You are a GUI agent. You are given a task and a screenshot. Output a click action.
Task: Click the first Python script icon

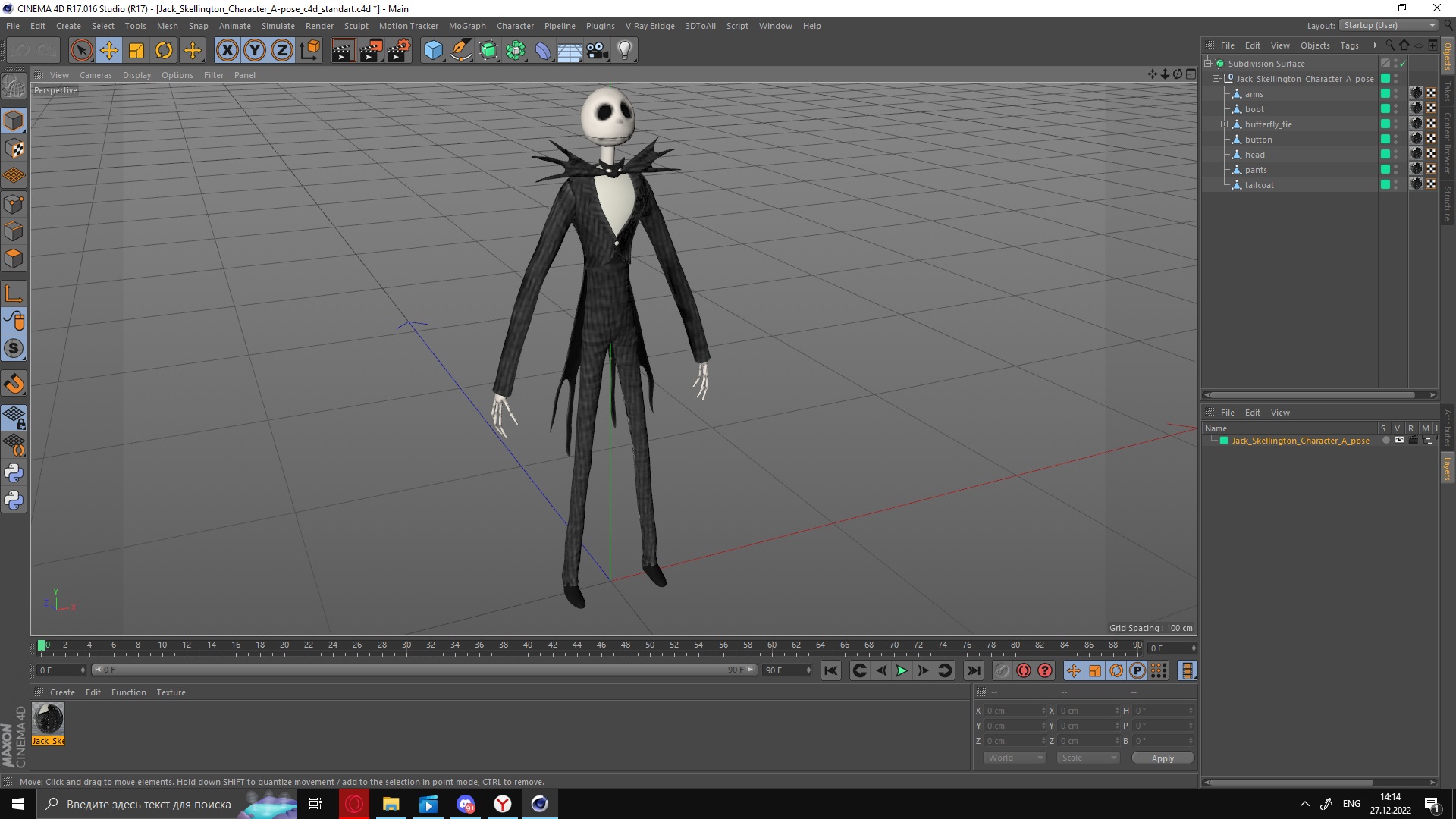click(14, 473)
